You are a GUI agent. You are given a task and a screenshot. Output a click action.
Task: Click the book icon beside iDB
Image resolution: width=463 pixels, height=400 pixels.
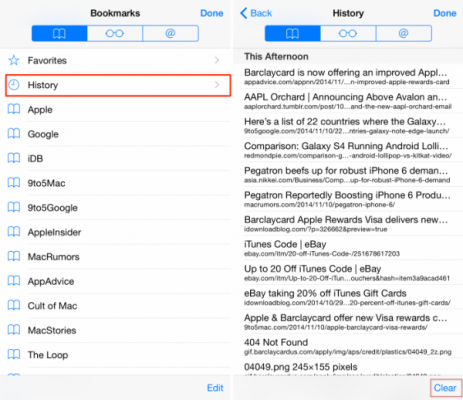(x=14, y=158)
